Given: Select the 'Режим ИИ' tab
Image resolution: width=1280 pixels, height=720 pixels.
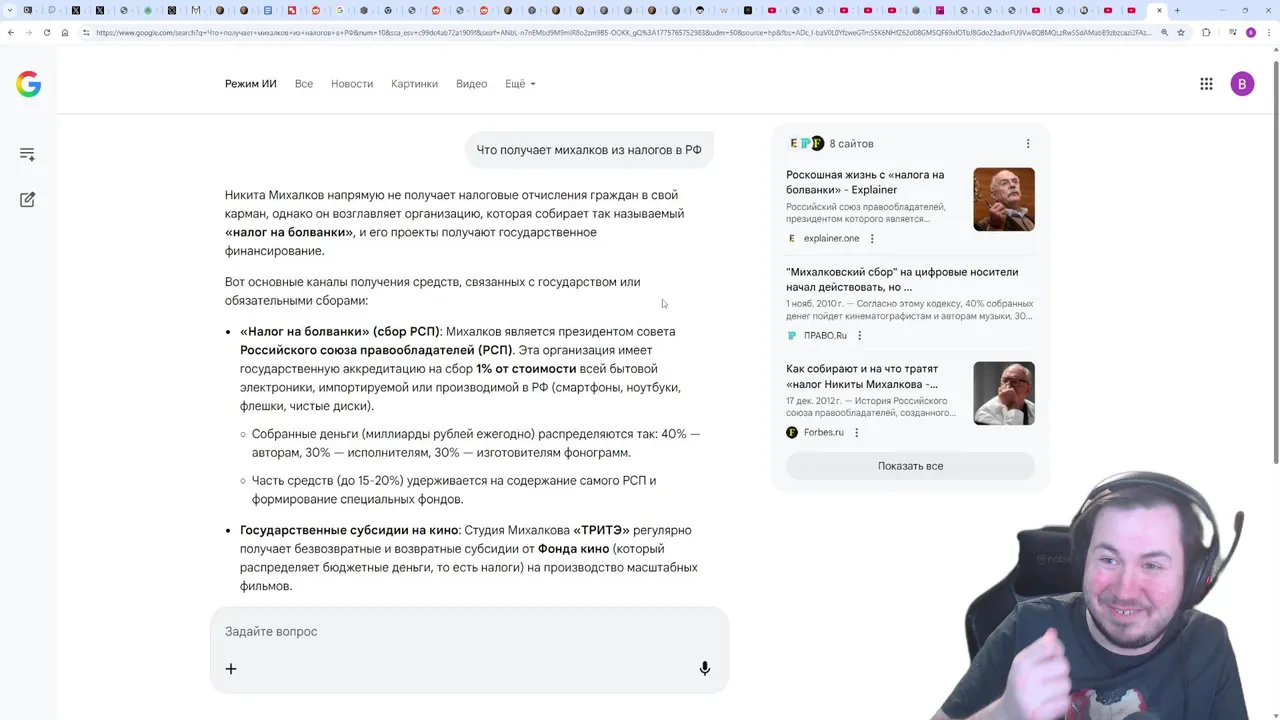Looking at the screenshot, I should coord(251,84).
